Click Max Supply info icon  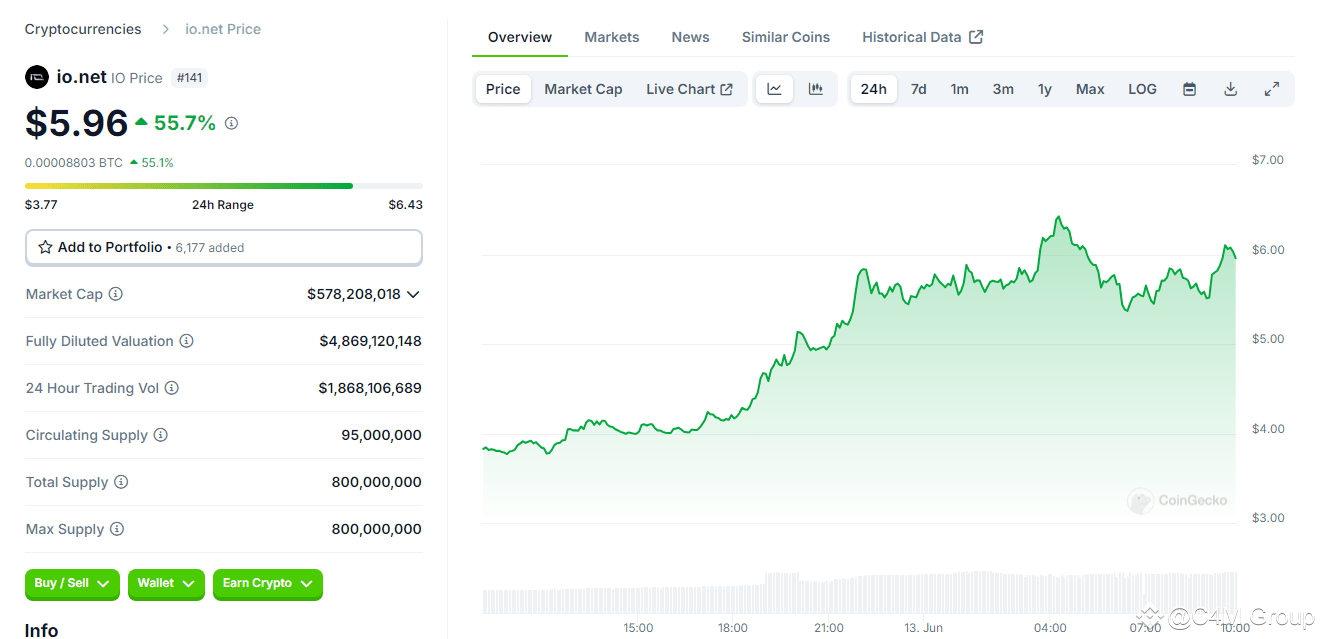pyautogui.click(x=117, y=529)
